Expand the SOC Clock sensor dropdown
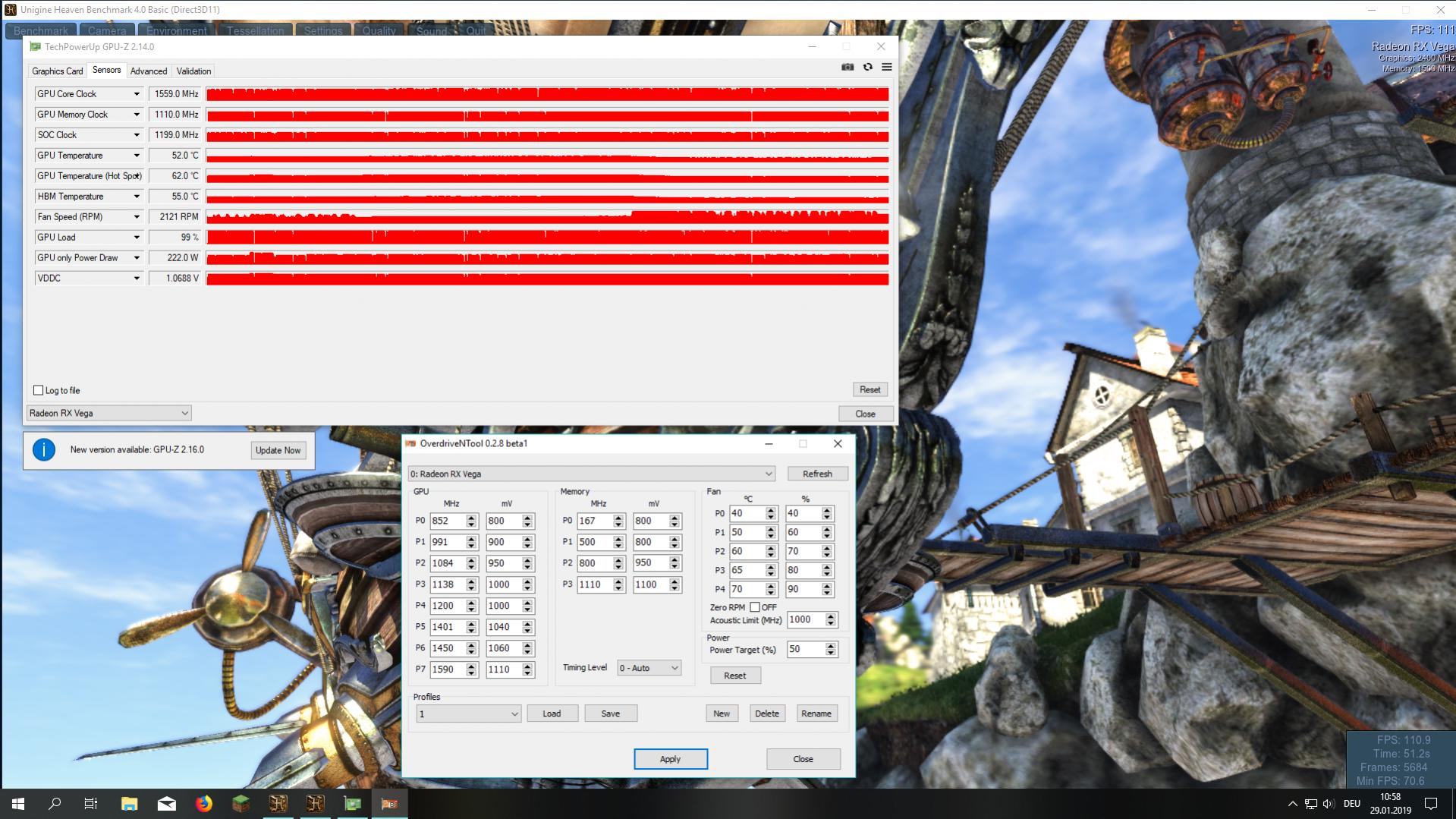 tap(137, 135)
